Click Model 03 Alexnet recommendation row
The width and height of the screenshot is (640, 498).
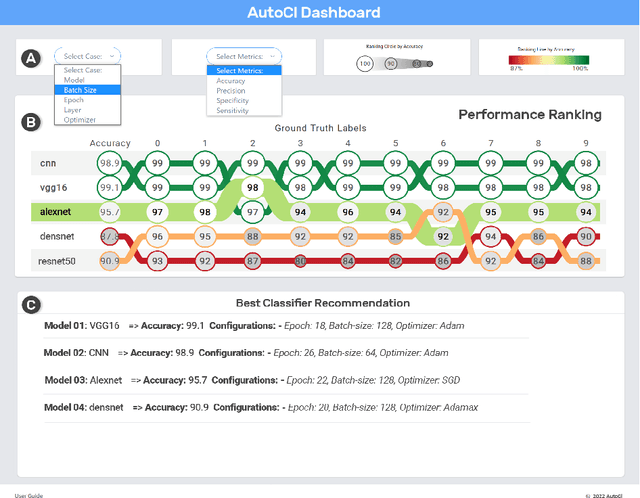pyautogui.click(x=252, y=380)
